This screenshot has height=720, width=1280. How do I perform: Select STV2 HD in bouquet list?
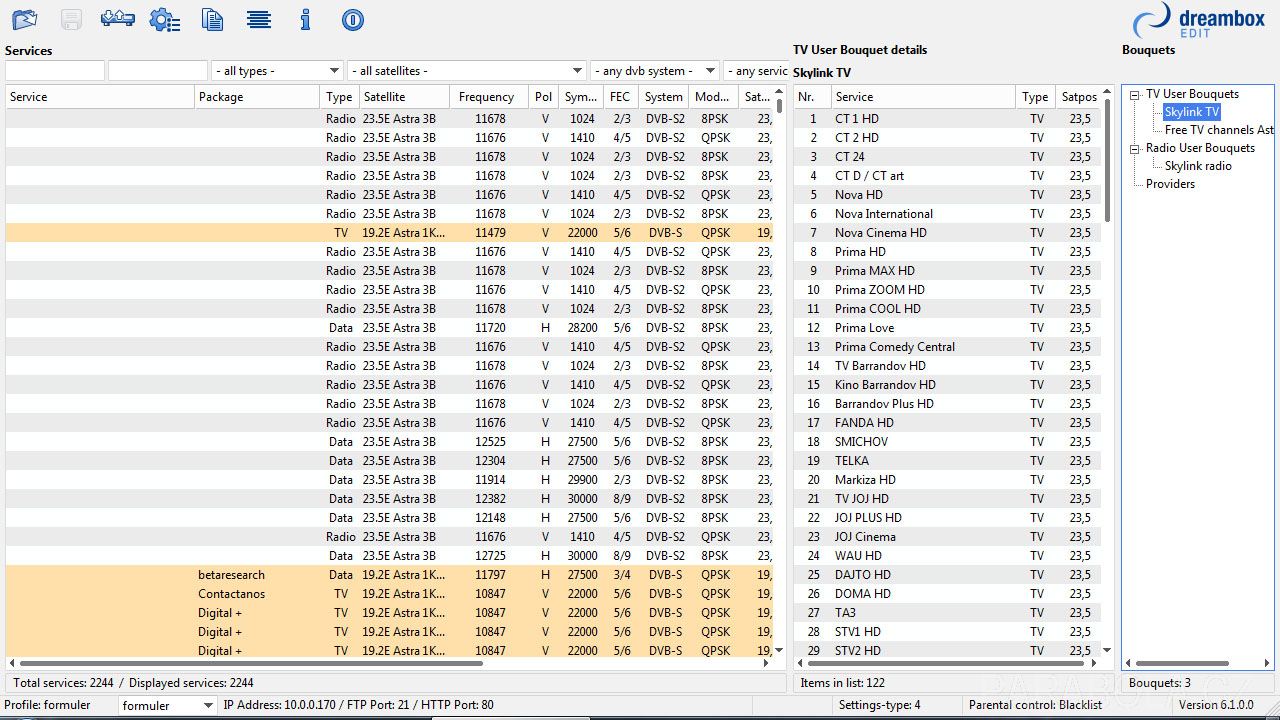(x=947, y=651)
